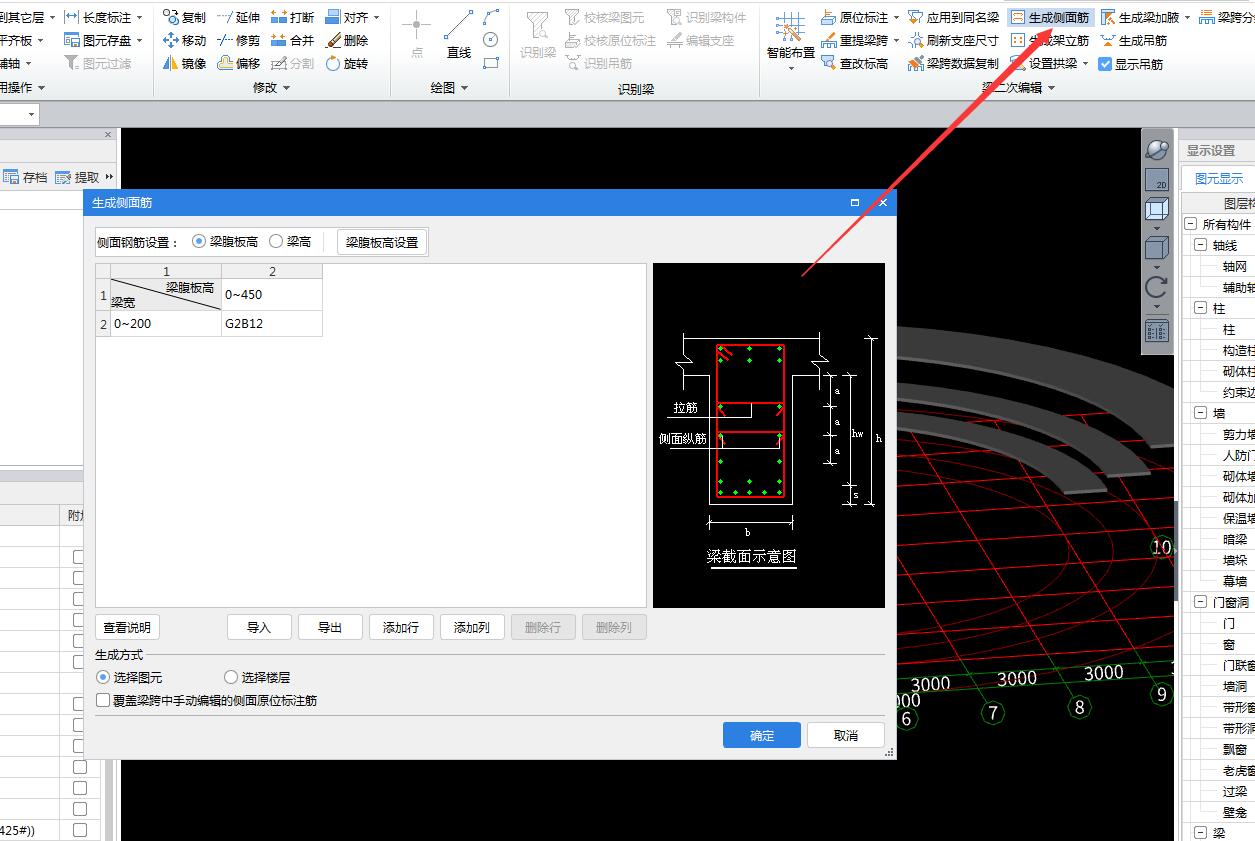Click 生成侧面筋 toolbar button

pos(1050,17)
